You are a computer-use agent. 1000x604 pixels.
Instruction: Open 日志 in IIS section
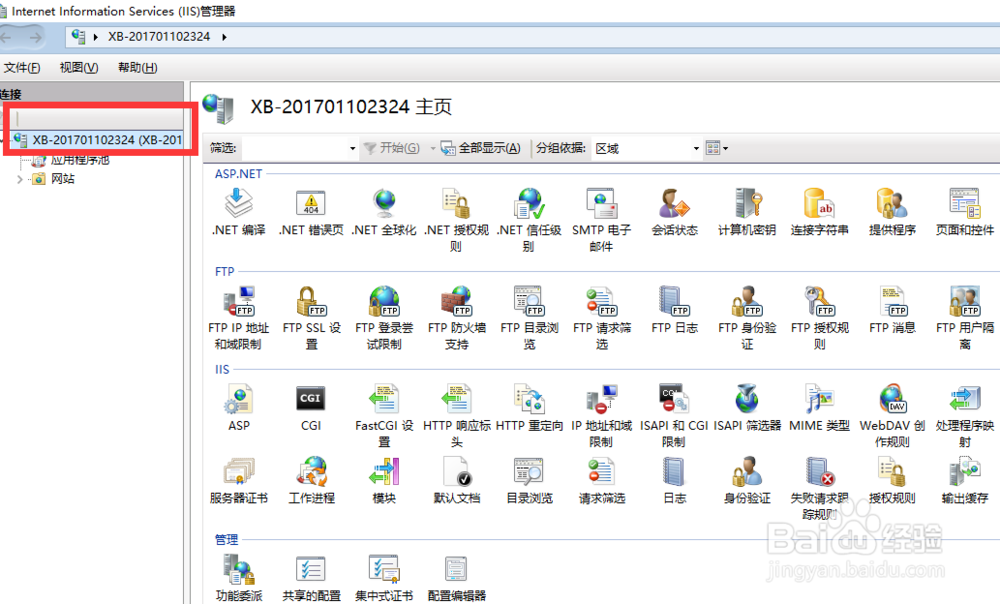(675, 481)
